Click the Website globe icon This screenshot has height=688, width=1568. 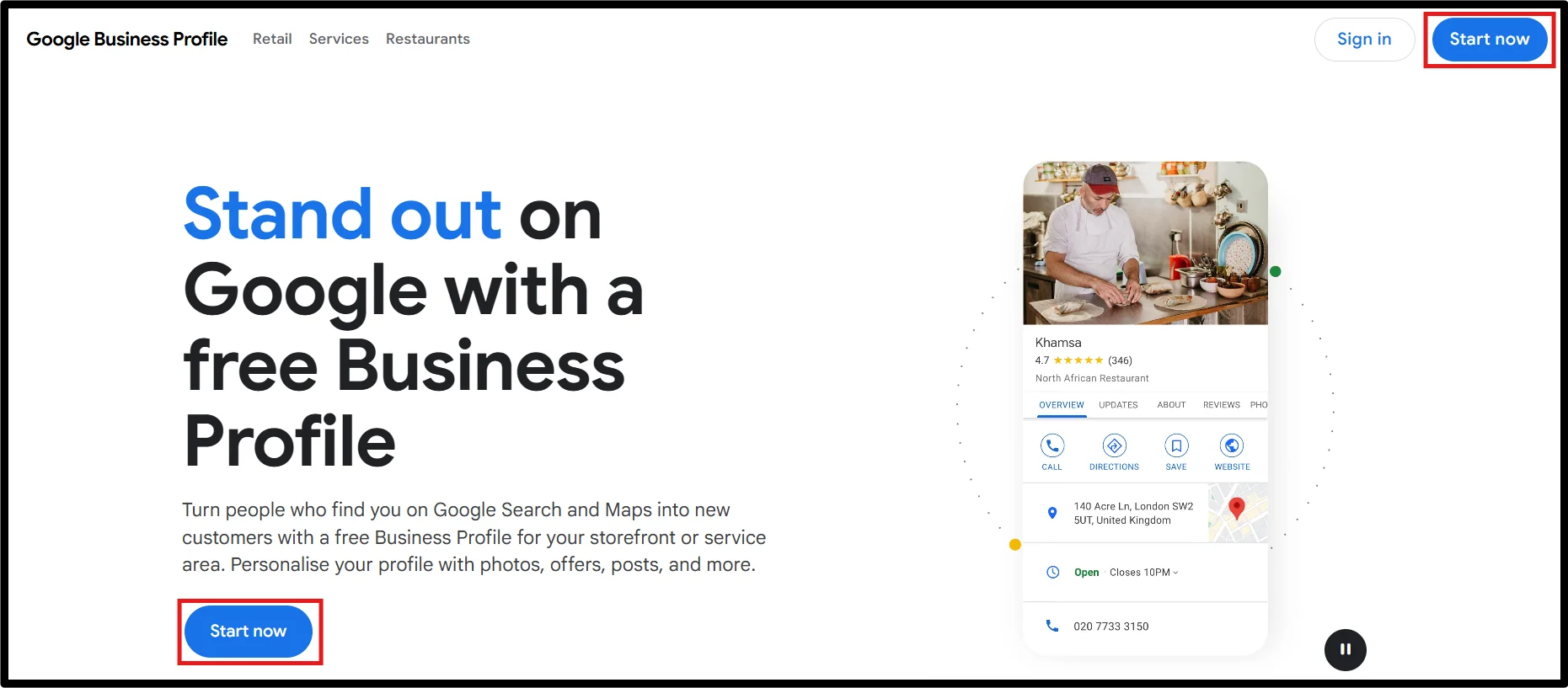point(1232,445)
